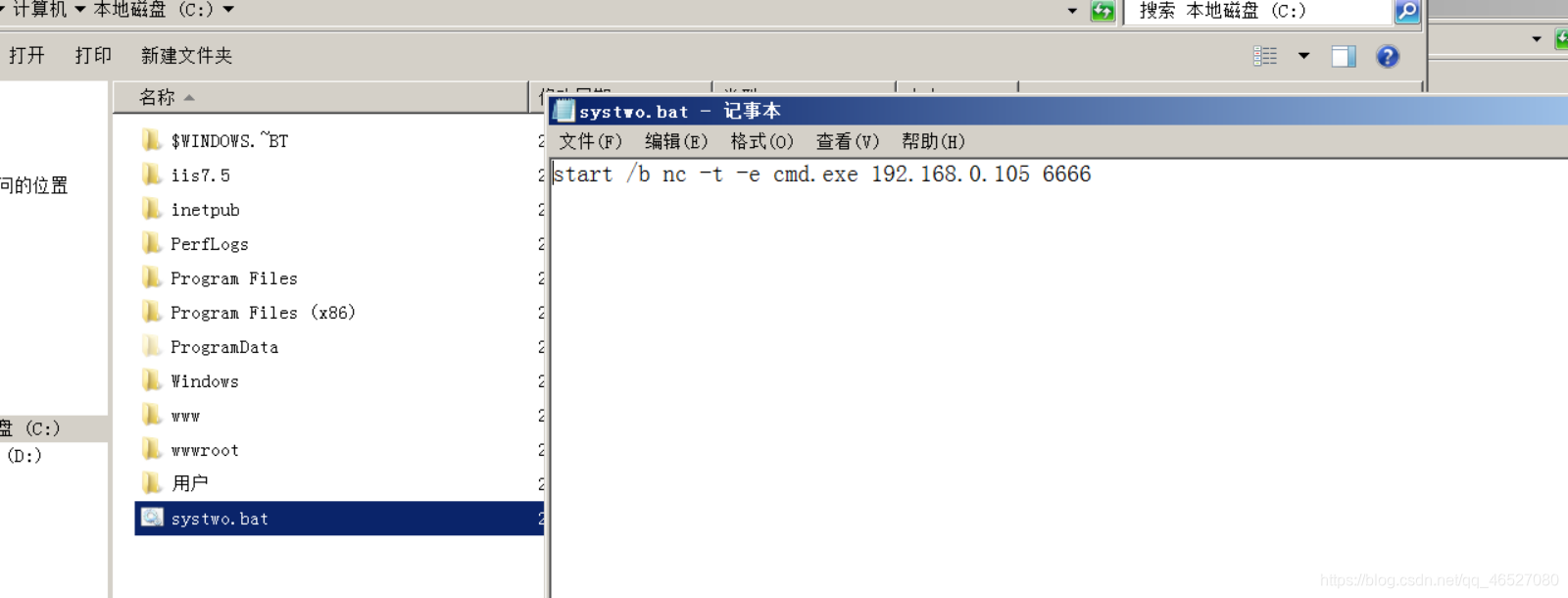1568x598 pixels.
Task: Click the search magnifier icon
Action: pos(1407,11)
